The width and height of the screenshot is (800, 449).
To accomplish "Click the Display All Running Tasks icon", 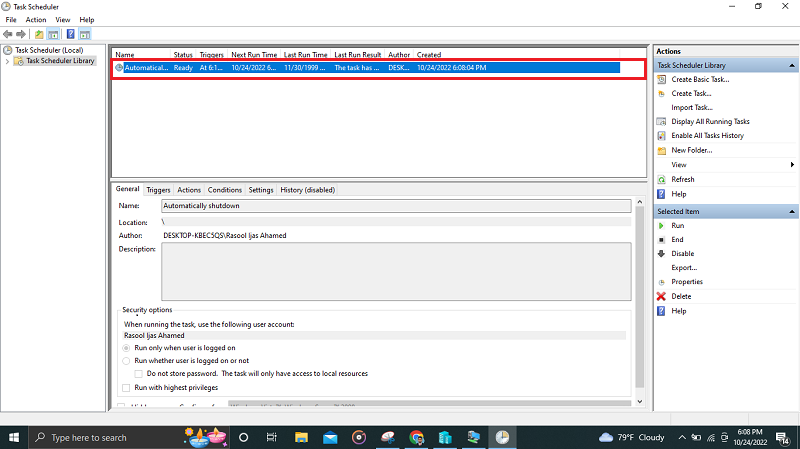I will (661, 121).
